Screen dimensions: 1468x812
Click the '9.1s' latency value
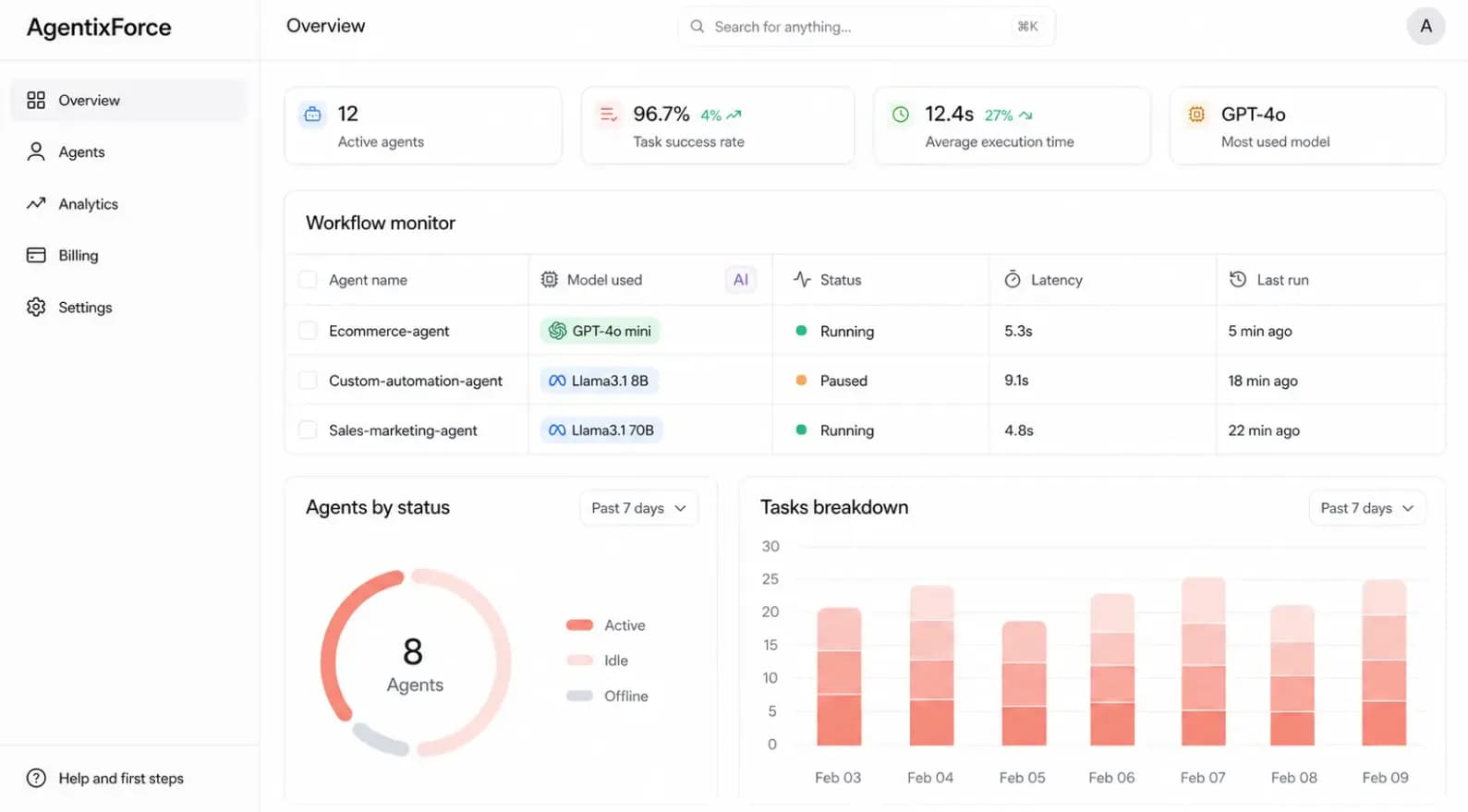point(1016,381)
